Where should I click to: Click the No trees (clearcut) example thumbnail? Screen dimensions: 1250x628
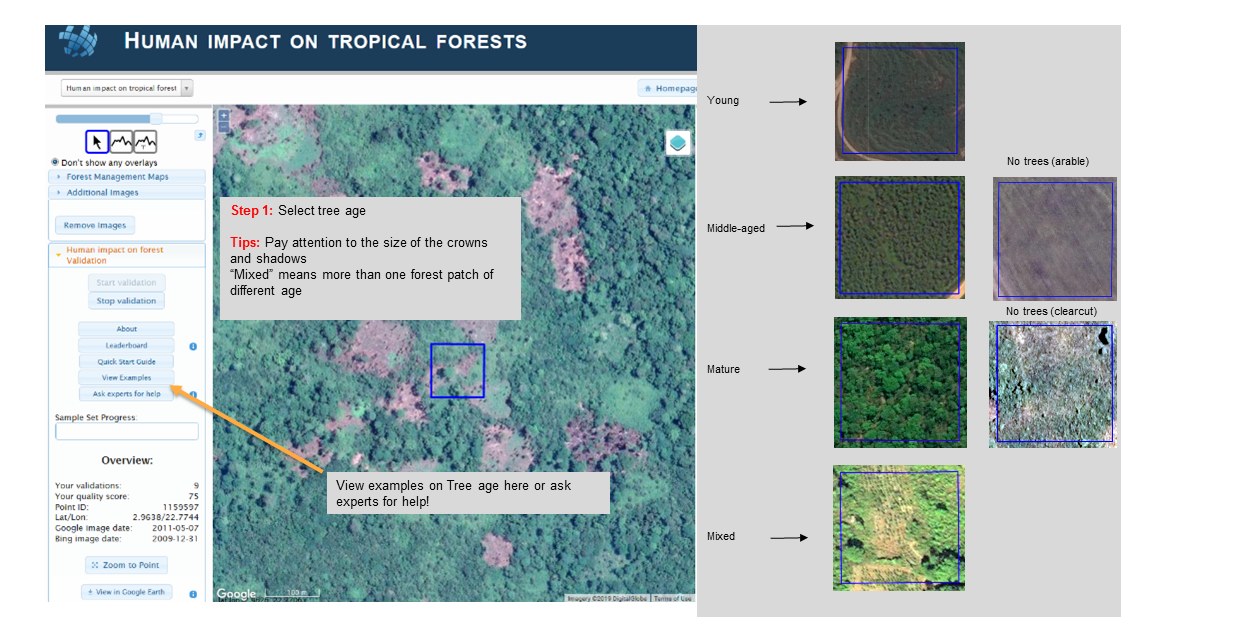coord(1052,384)
